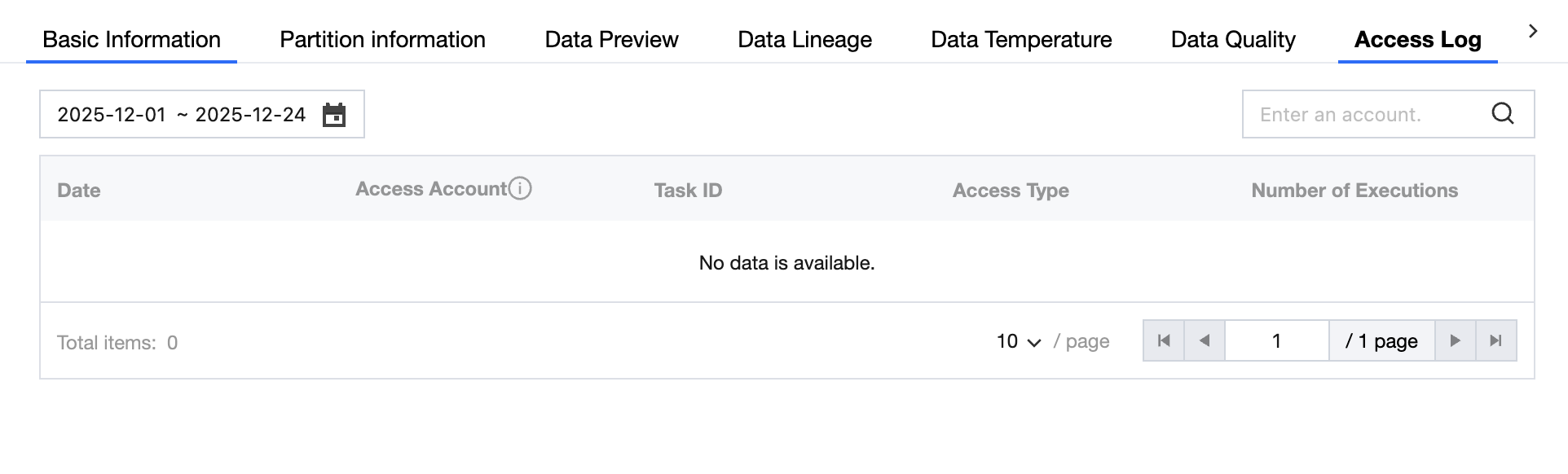Select the Data Preview tab

[x=611, y=39]
